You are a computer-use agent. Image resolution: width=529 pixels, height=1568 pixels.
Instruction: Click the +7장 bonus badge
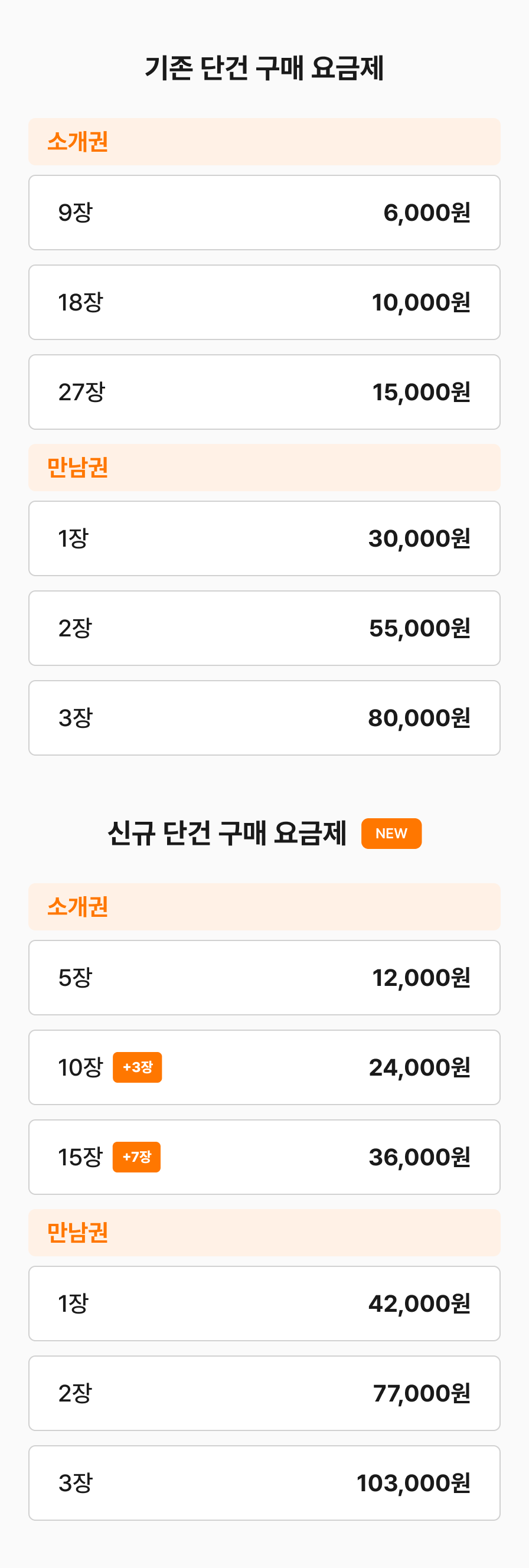click(x=137, y=1157)
